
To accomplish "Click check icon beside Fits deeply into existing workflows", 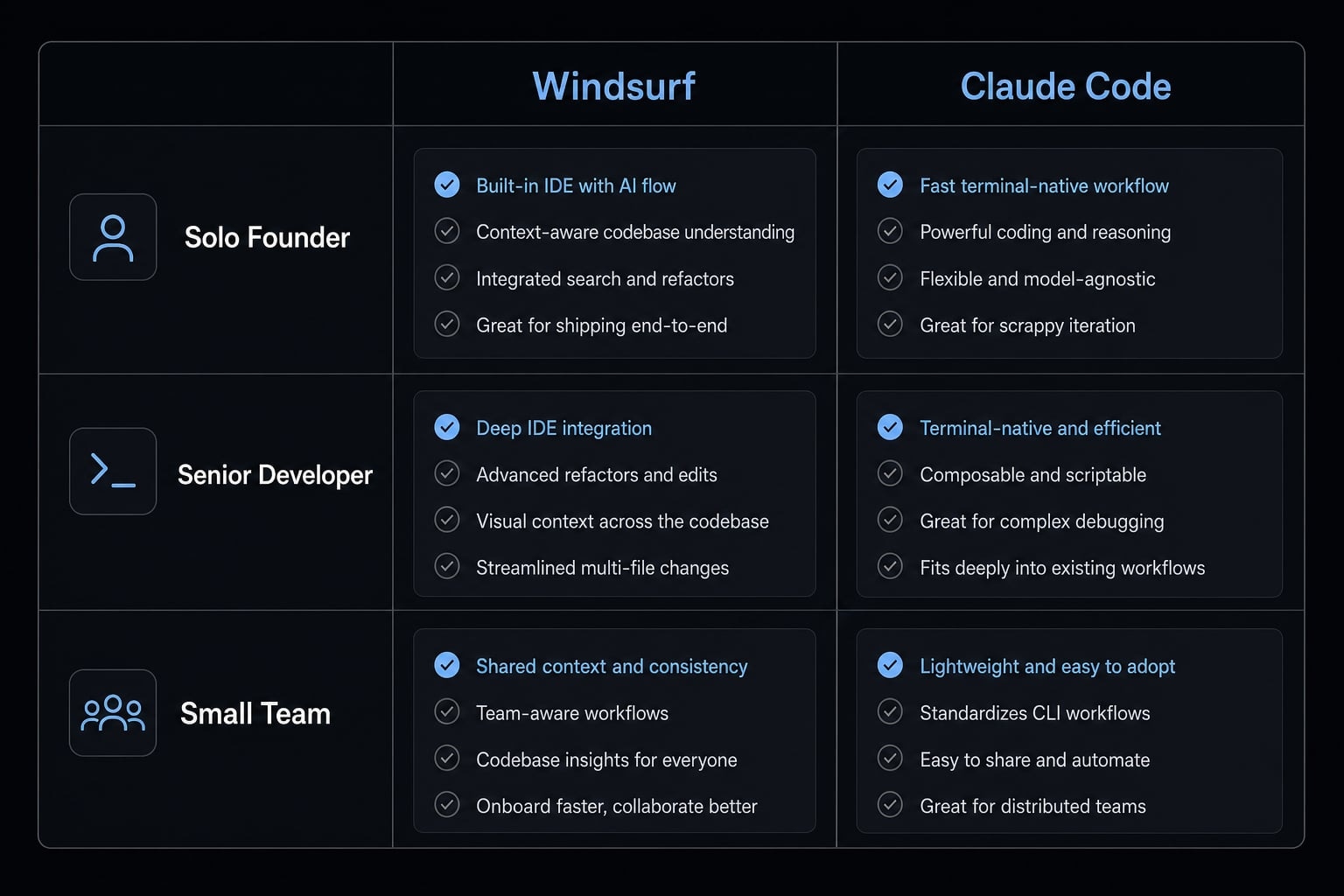I will (890, 566).
